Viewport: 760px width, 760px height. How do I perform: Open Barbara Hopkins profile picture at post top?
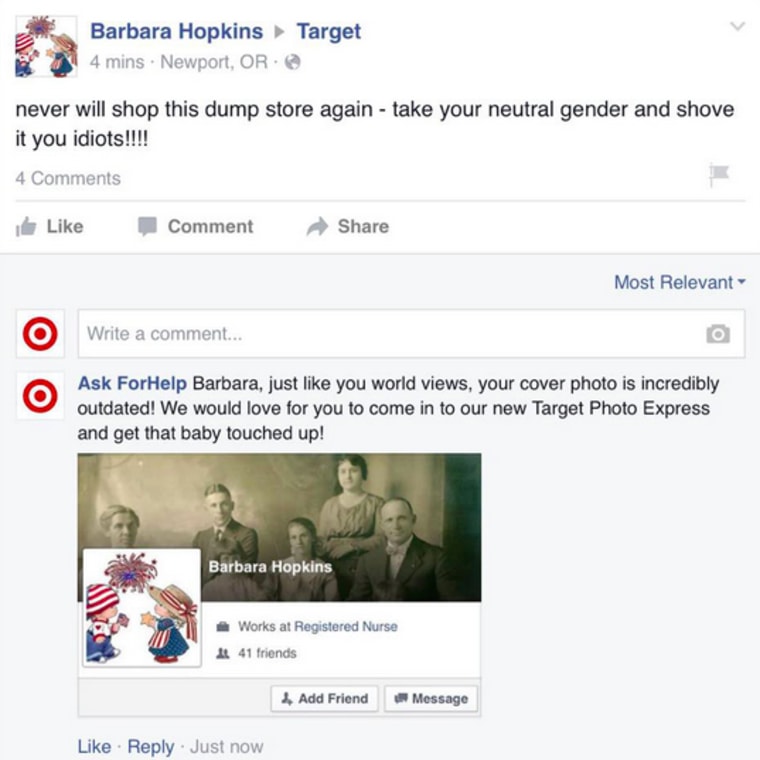[46, 47]
